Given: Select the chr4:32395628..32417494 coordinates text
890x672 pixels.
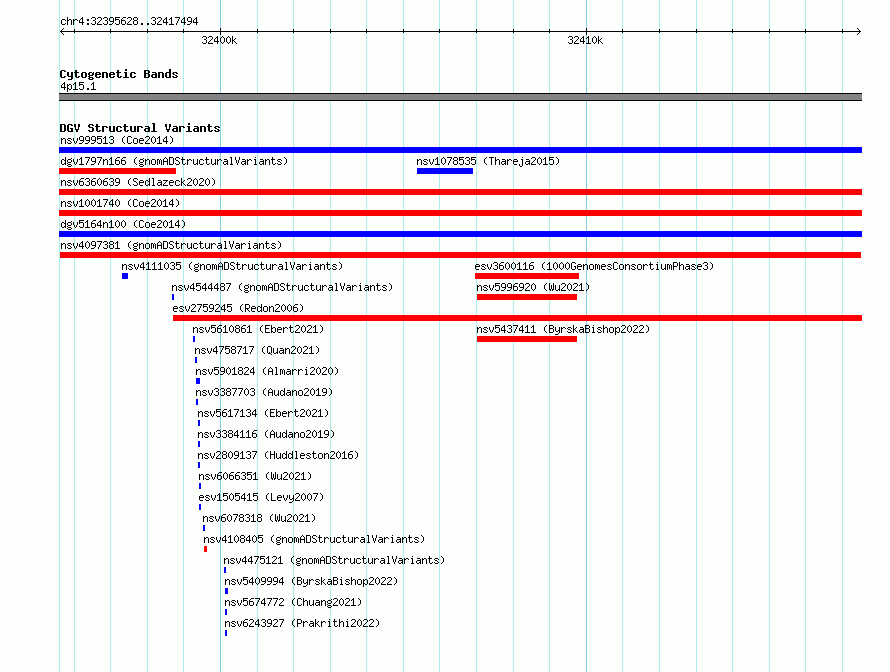Looking at the screenshot, I should pos(129,21).
